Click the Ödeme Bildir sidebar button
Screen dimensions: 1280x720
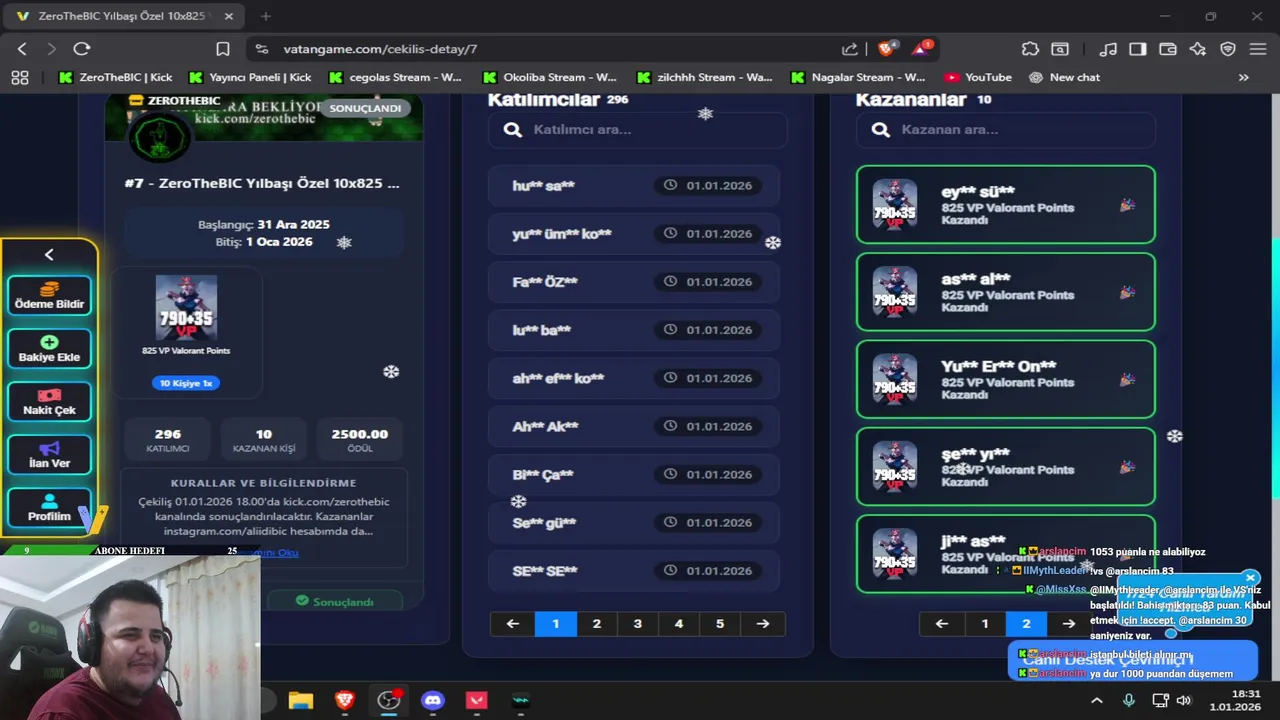(x=49, y=295)
